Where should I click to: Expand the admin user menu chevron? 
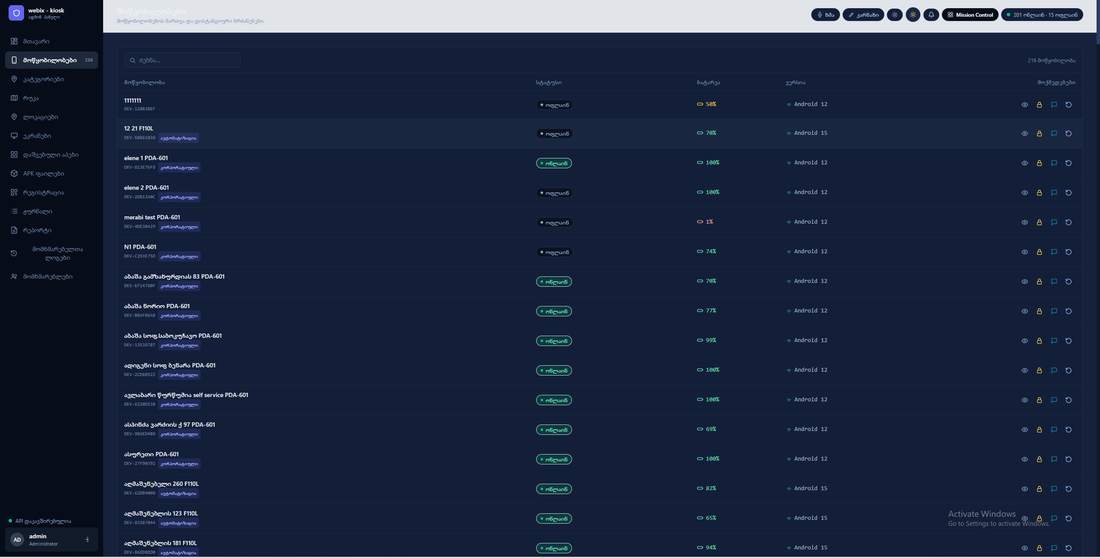(x=88, y=540)
